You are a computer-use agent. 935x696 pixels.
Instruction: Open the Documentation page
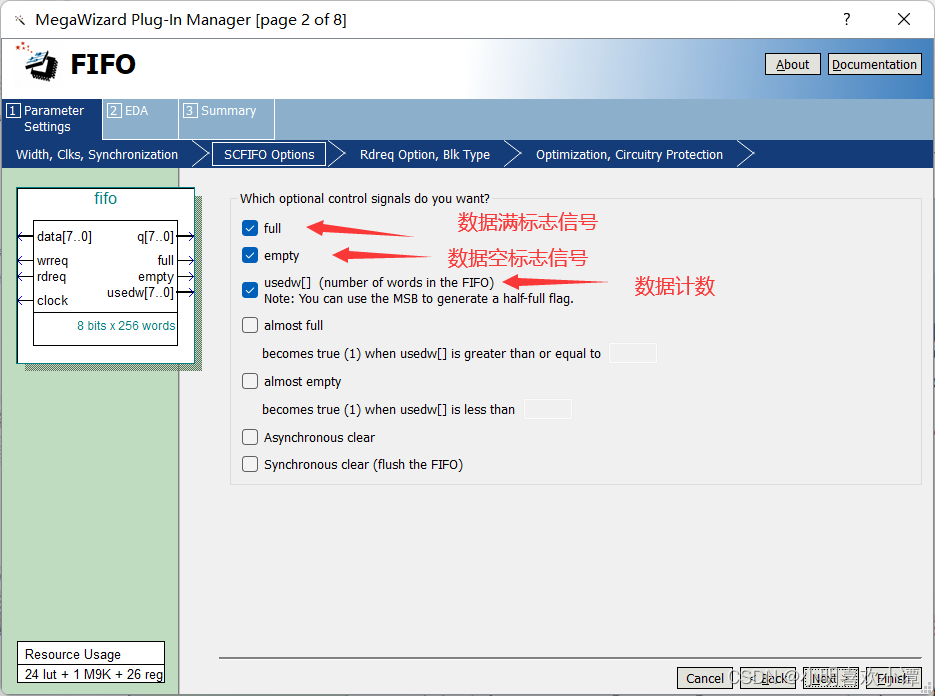click(874, 64)
